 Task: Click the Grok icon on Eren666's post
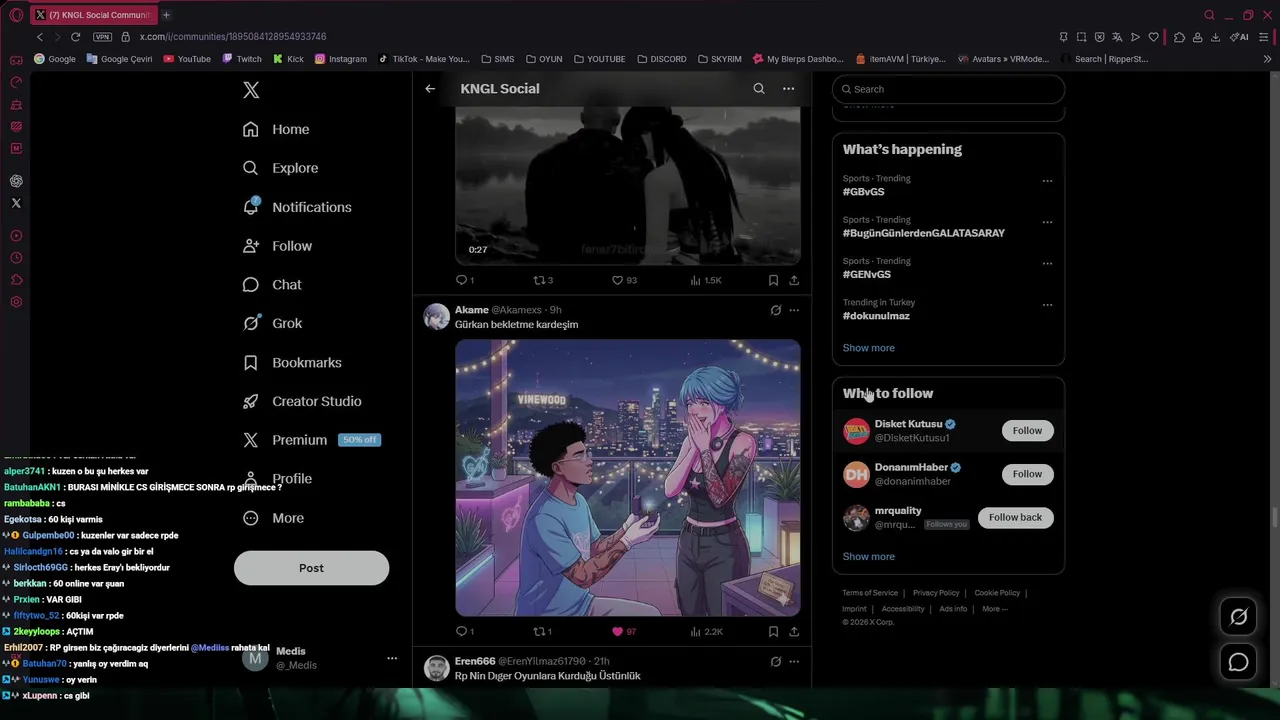775,661
